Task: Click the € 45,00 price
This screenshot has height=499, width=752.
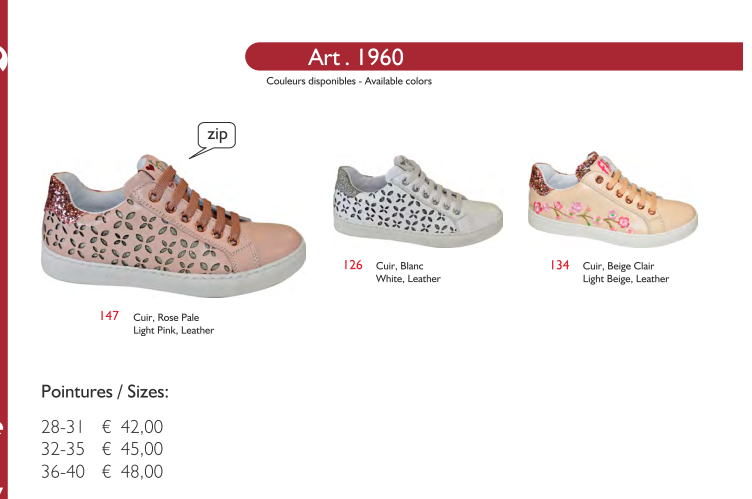Action: click(132, 449)
